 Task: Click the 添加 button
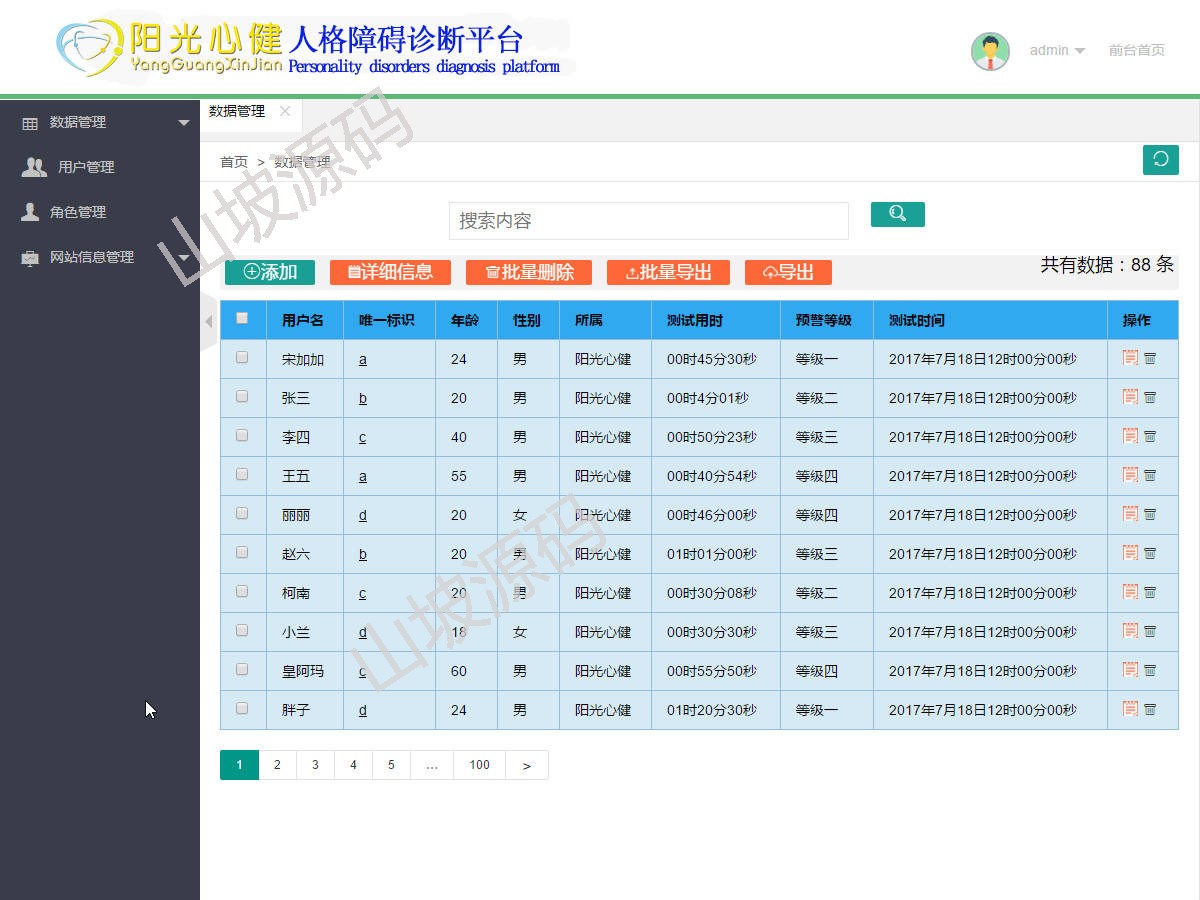coord(270,272)
